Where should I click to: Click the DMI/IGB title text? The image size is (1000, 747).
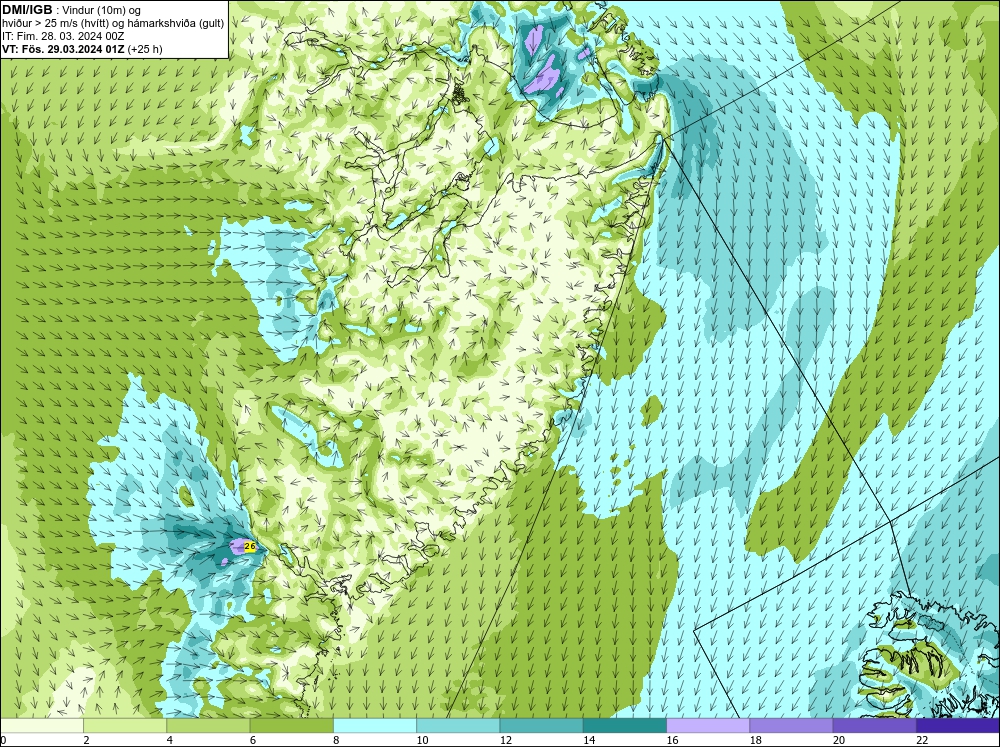[x=27, y=10]
